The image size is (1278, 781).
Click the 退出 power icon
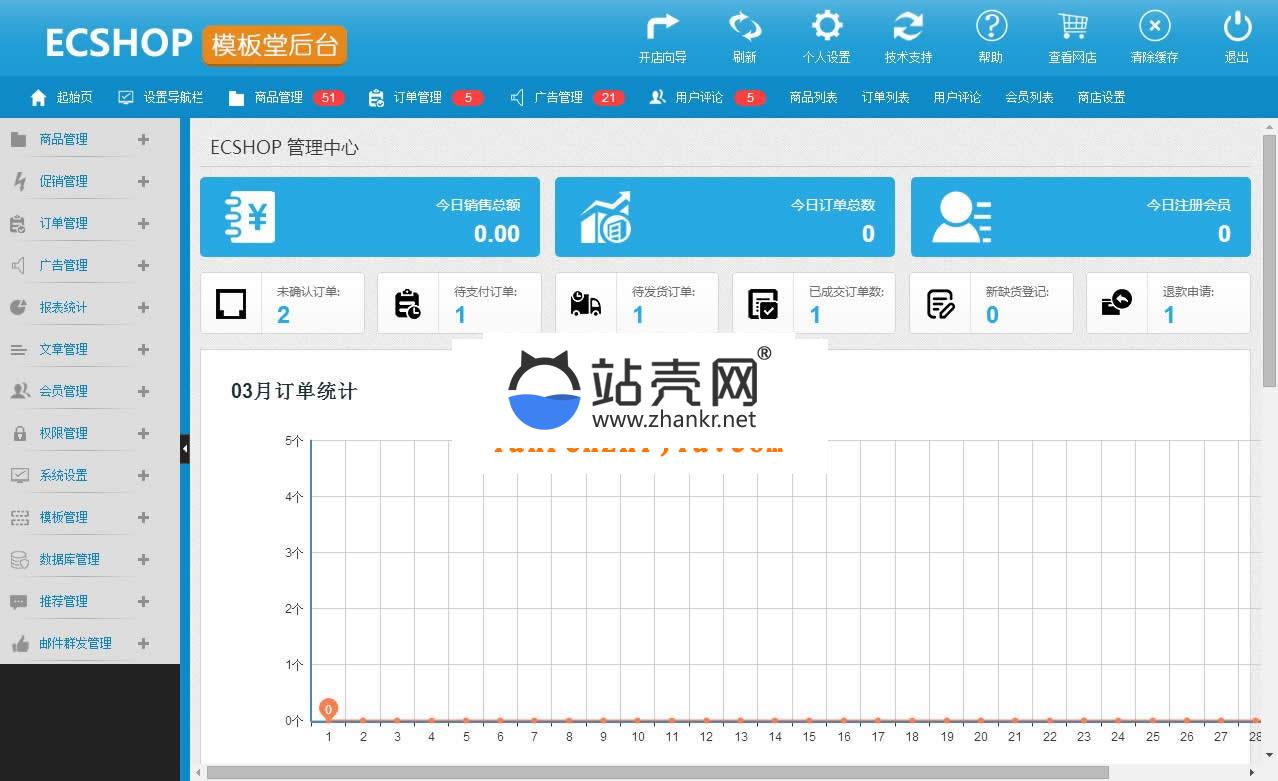(x=1237, y=27)
